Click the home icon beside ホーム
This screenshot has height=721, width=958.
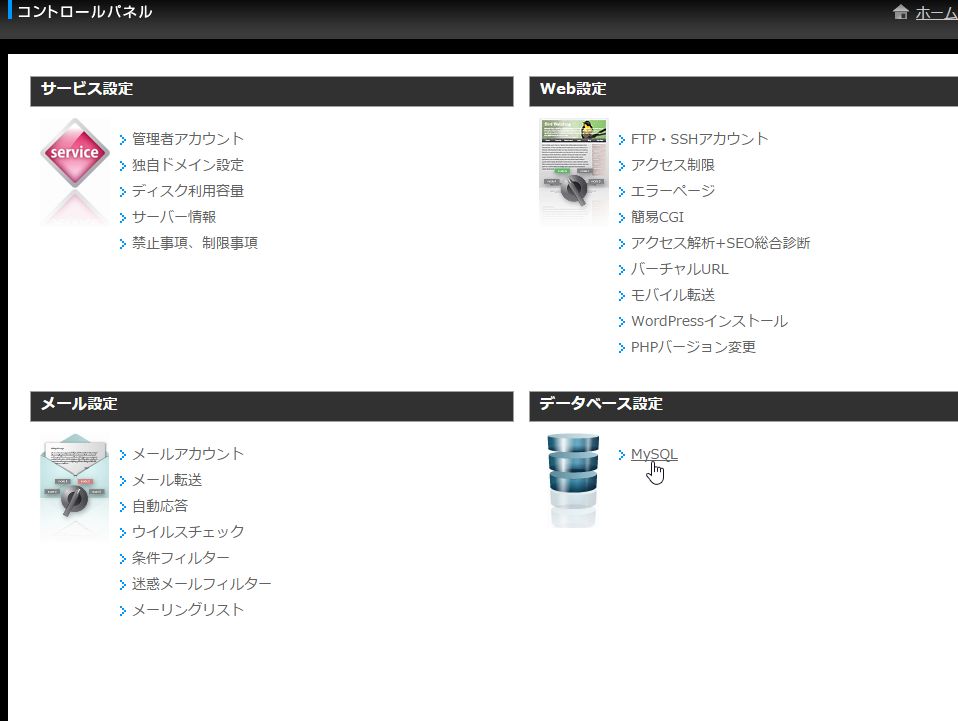901,12
